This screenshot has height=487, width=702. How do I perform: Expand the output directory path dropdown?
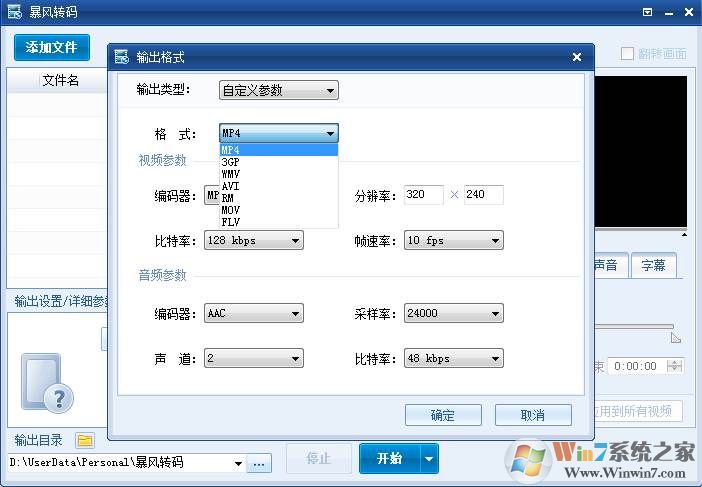tap(239, 463)
